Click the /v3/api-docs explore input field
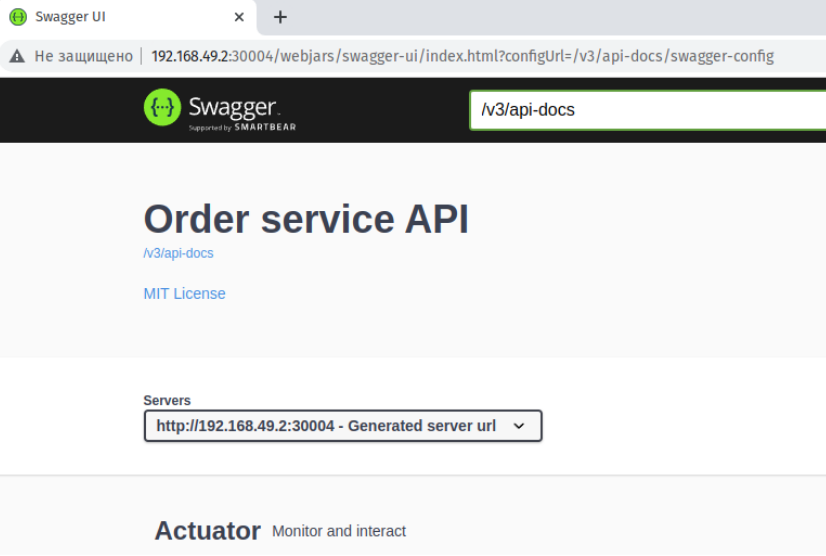 648,110
